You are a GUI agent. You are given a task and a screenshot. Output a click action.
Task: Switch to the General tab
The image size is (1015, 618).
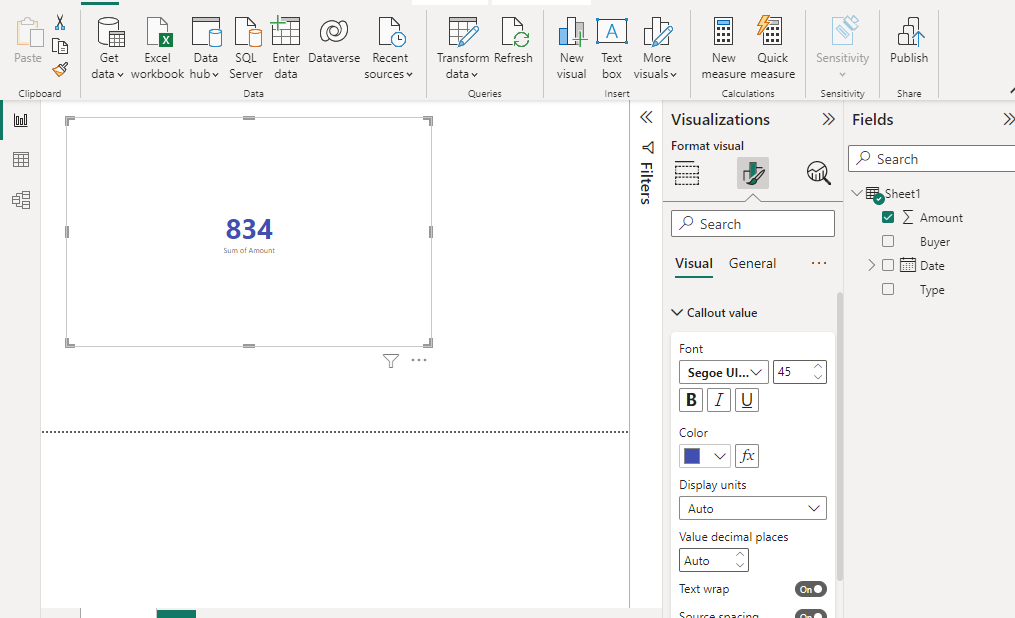(752, 263)
